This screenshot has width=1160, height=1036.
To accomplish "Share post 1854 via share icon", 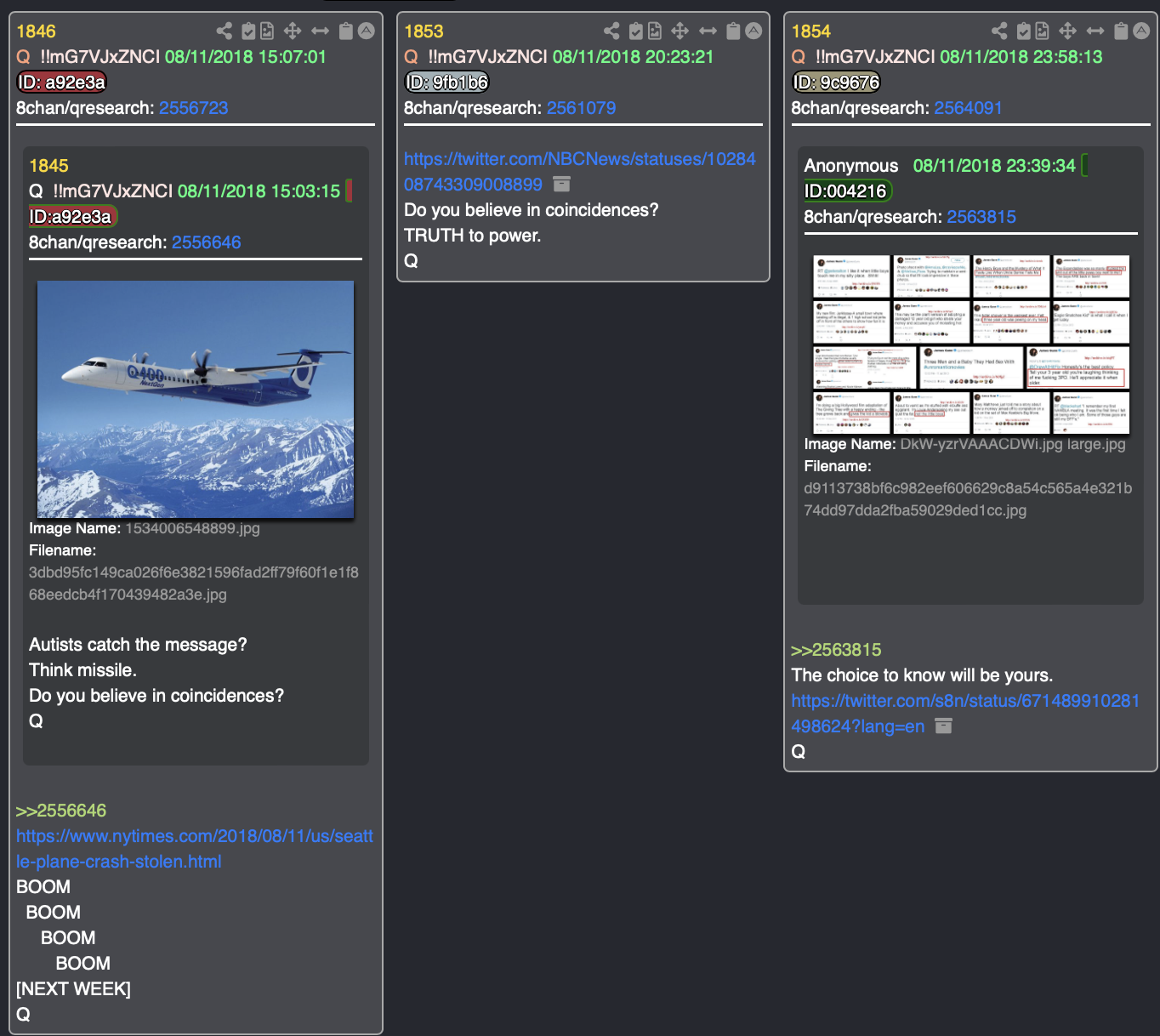I will pos(1000,31).
